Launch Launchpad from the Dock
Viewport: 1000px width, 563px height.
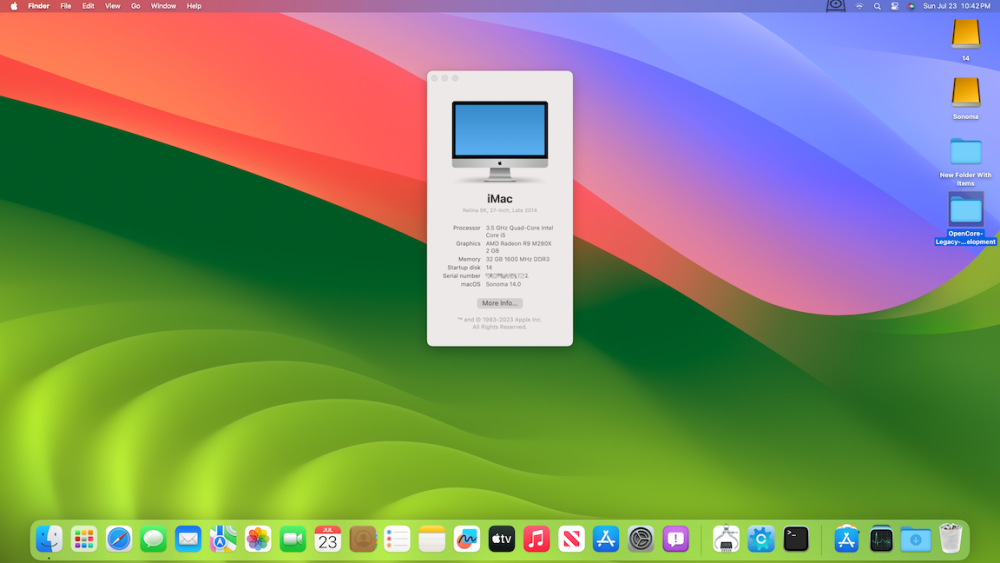click(84, 539)
